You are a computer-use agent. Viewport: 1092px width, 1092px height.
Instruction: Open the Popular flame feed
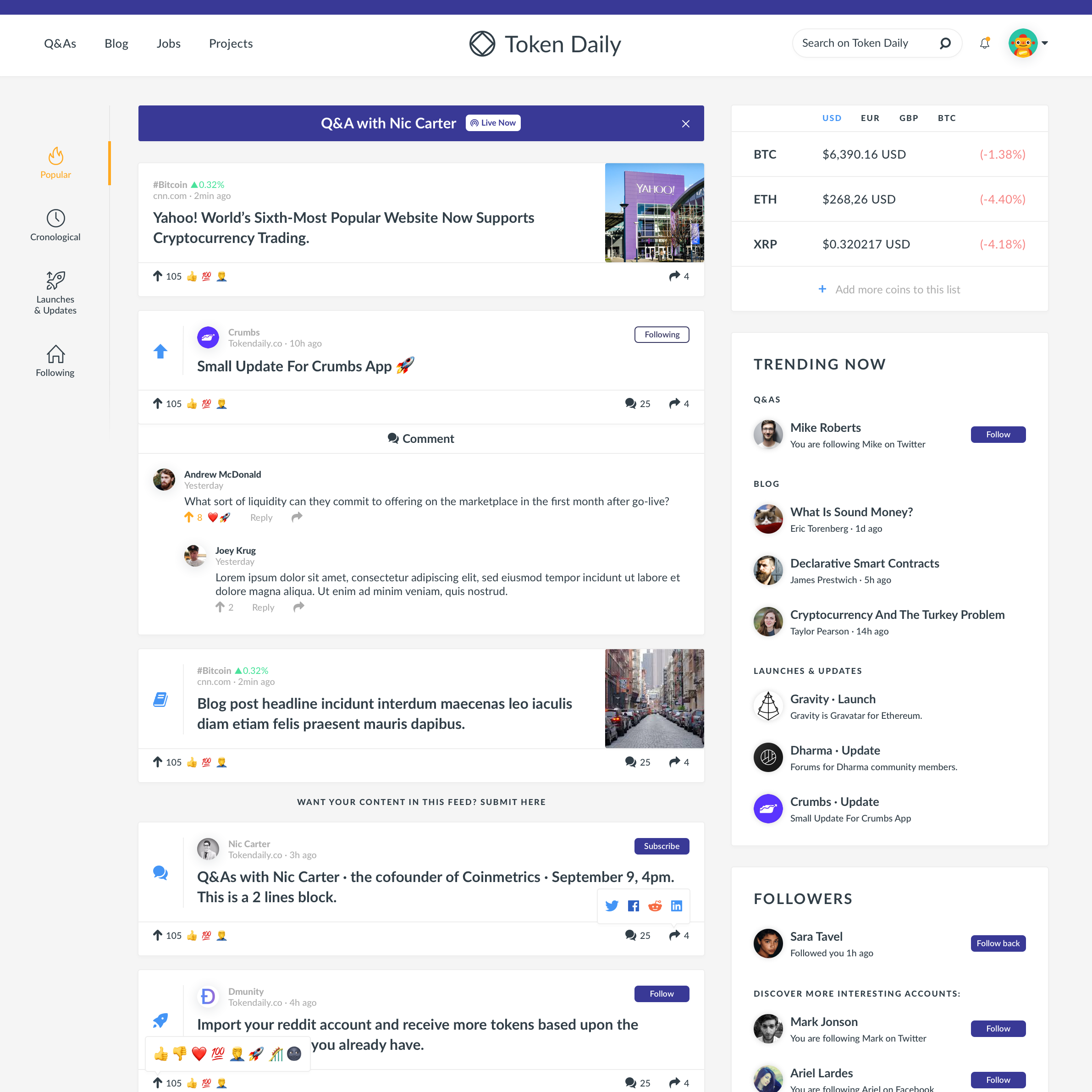[x=55, y=163]
